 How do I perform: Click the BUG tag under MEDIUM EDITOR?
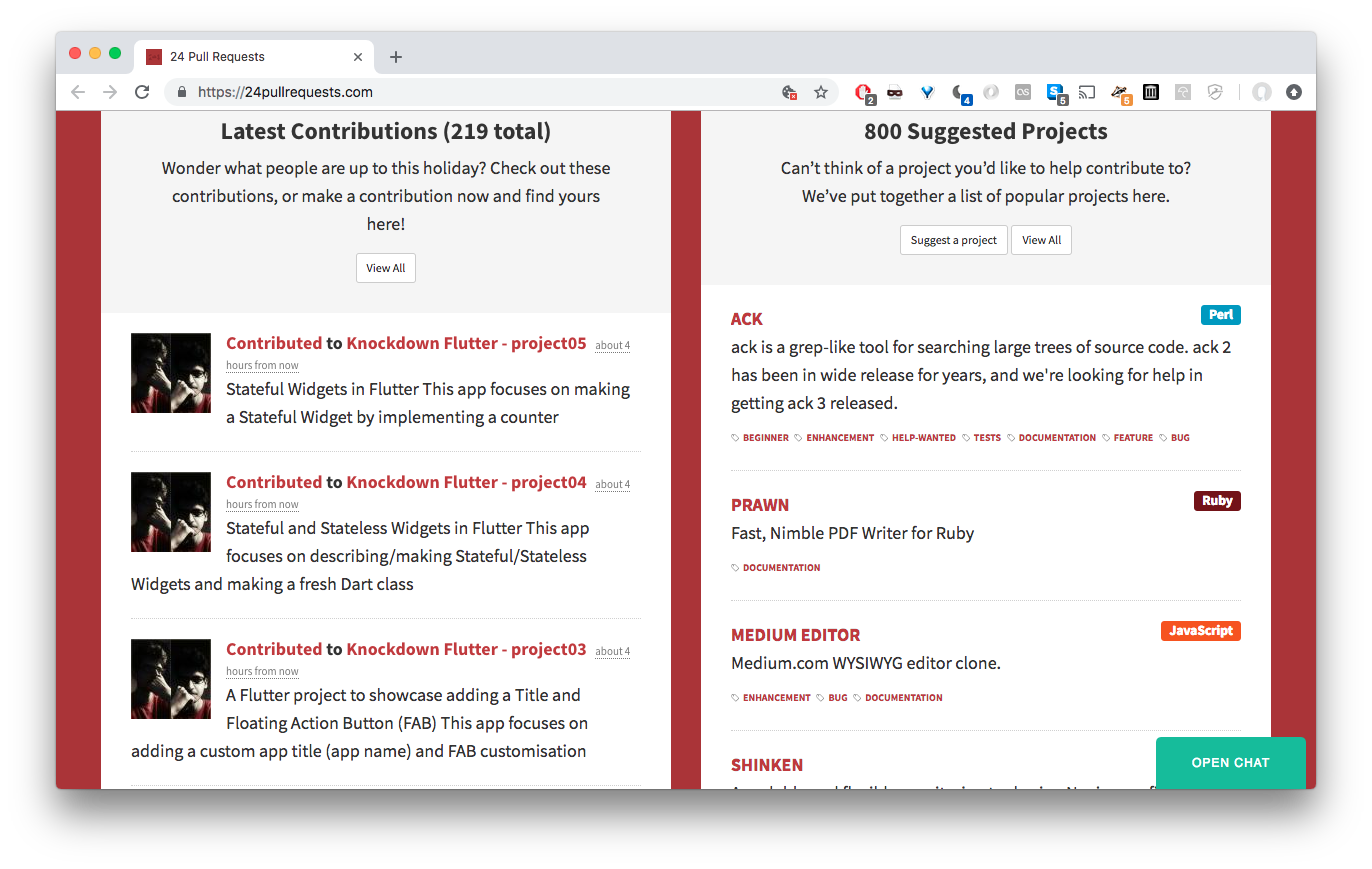pos(832,698)
